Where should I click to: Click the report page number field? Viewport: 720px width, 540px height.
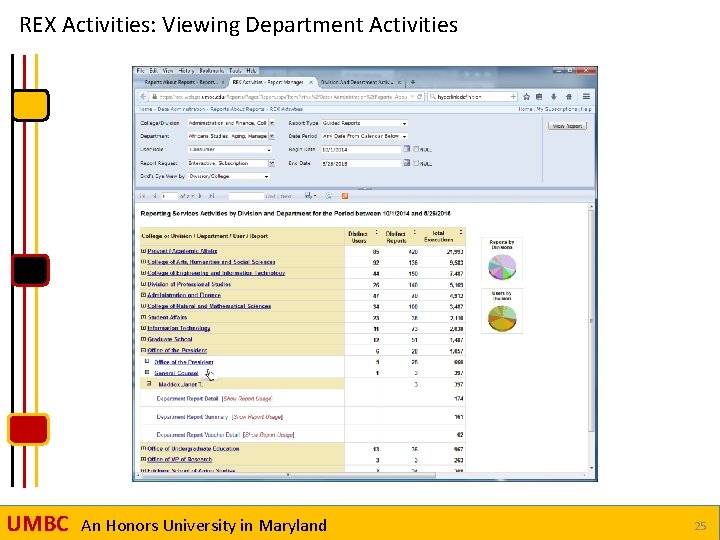(x=169, y=196)
